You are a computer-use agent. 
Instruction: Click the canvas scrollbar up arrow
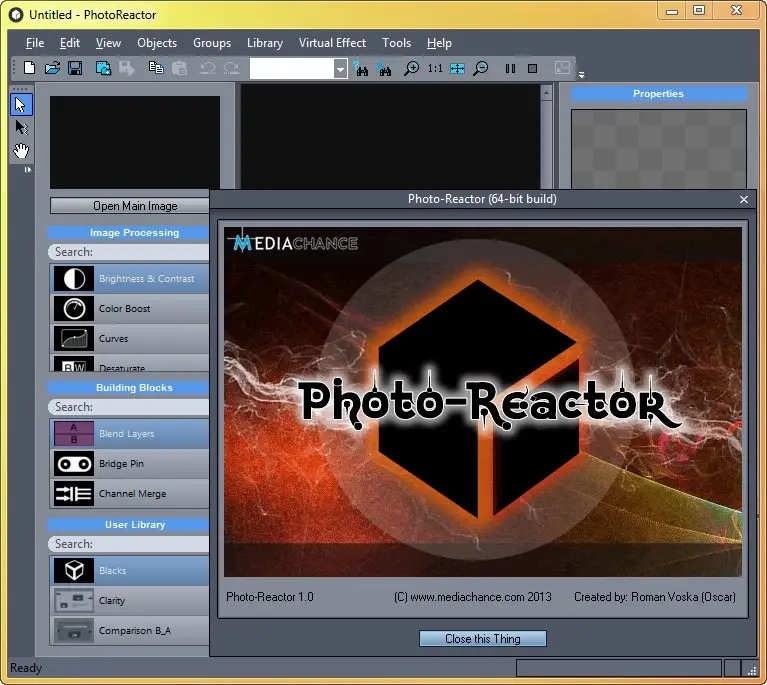[x=547, y=92]
